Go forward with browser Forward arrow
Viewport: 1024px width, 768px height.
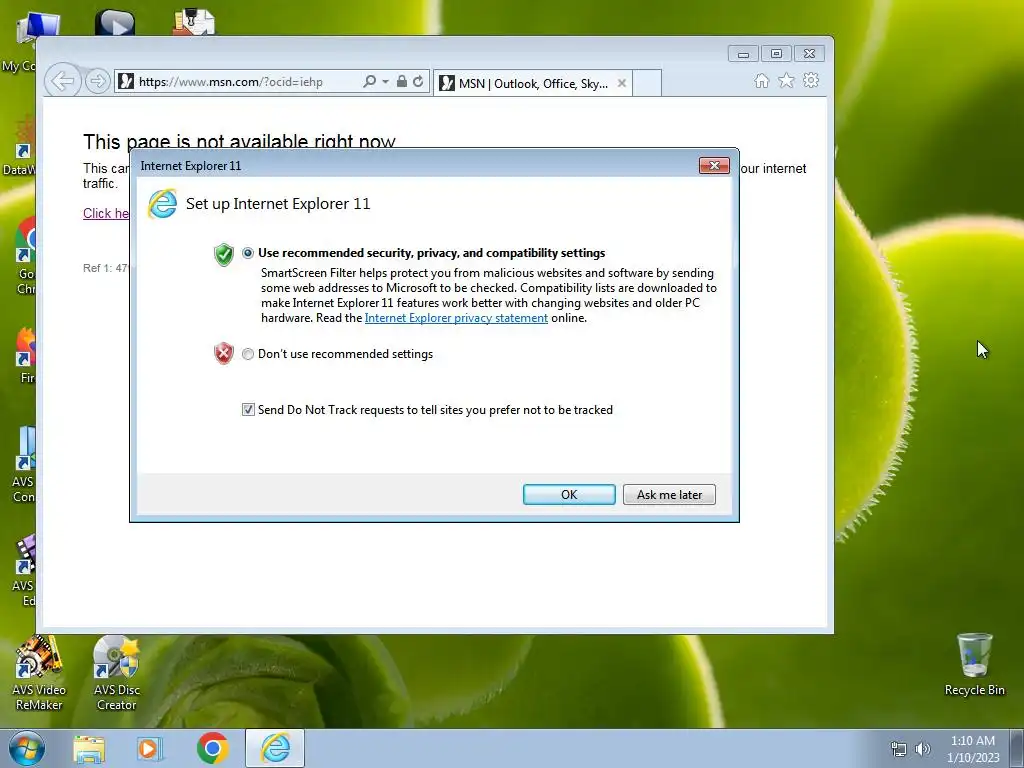pyautogui.click(x=97, y=82)
